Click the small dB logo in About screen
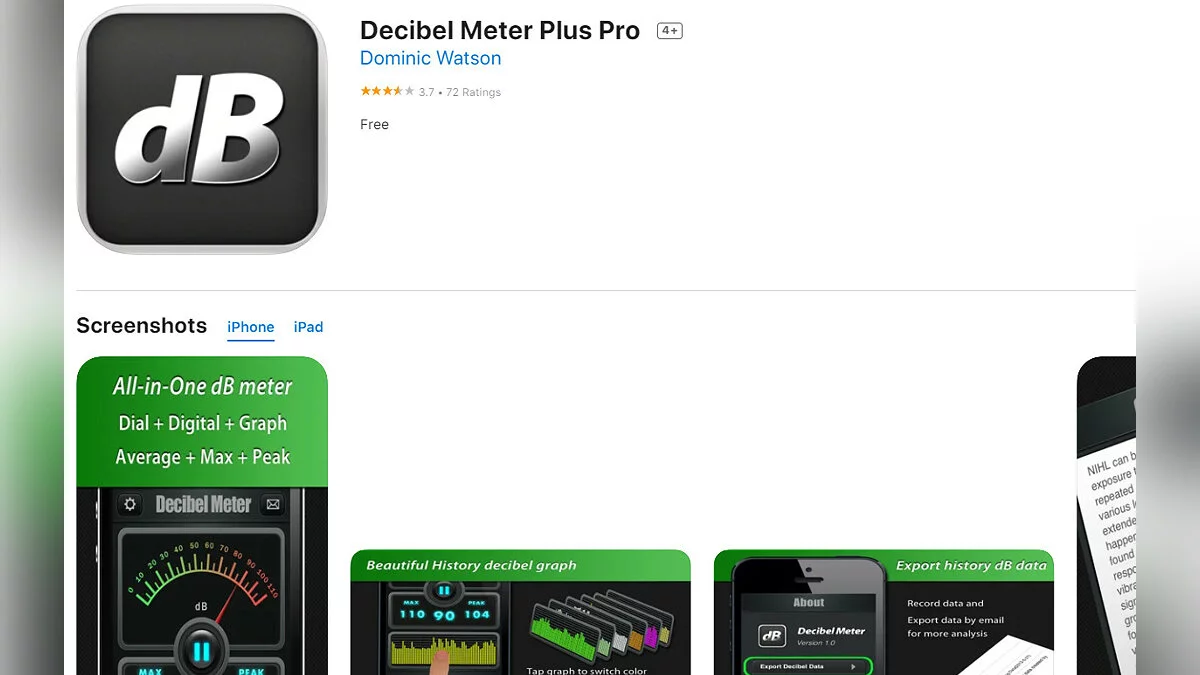This screenshot has height=675, width=1200. [x=772, y=636]
